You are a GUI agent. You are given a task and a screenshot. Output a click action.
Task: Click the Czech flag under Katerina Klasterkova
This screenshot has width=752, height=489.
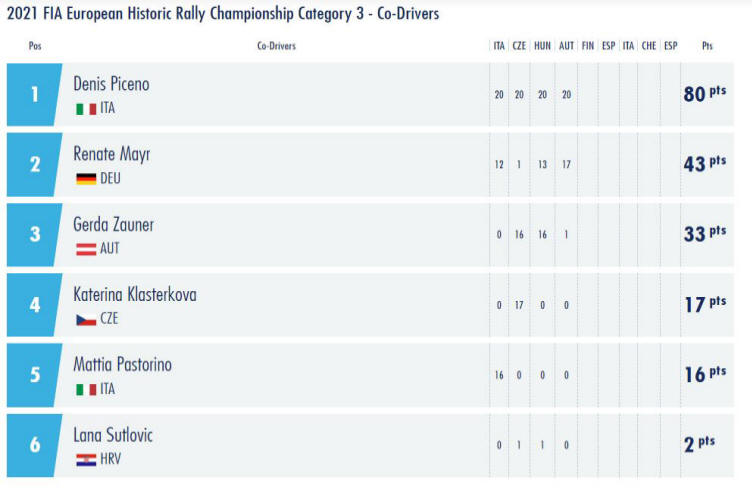point(86,319)
